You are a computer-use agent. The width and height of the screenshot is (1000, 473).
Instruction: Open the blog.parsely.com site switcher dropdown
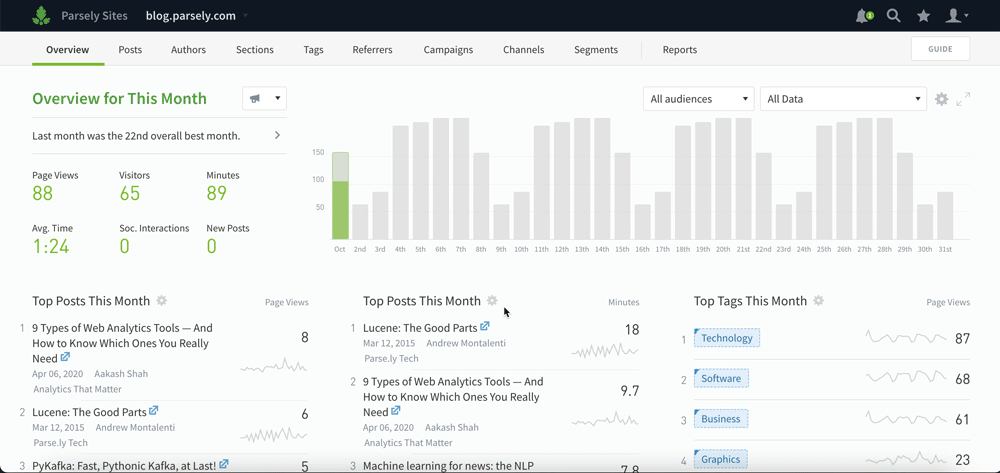pyautogui.click(x=196, y=16)
